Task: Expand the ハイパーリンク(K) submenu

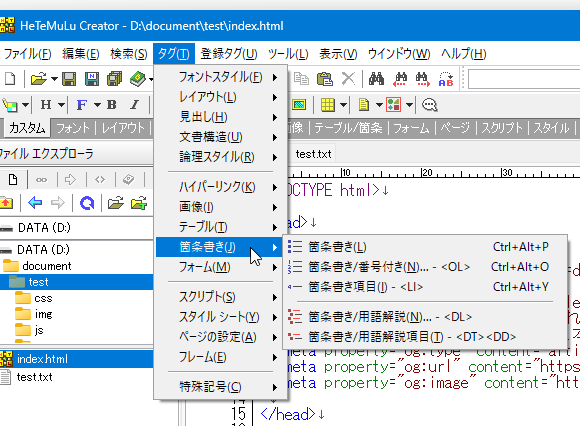Action: [x=221, y=187]
